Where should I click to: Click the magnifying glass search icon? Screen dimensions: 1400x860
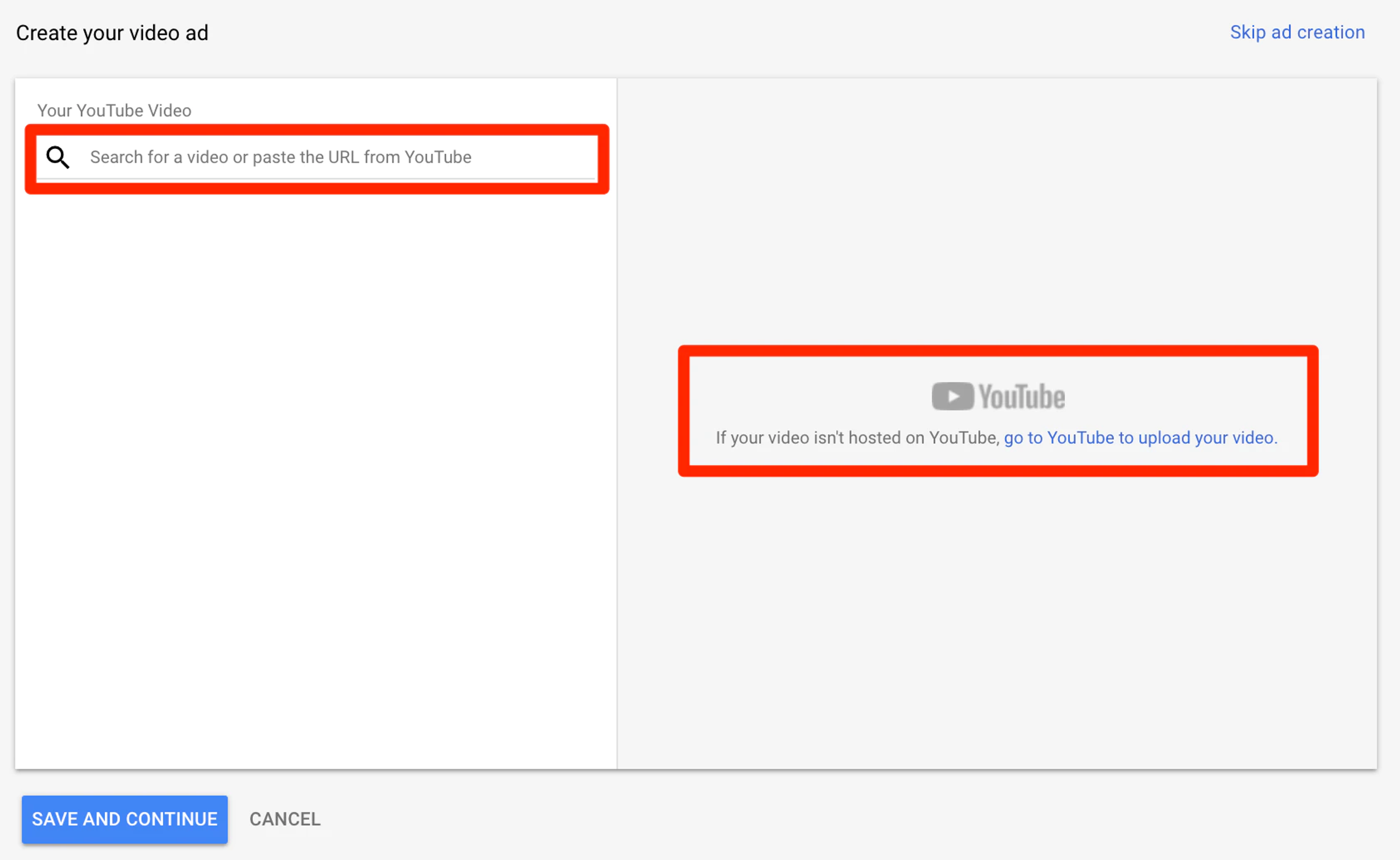tap(57, 157)
